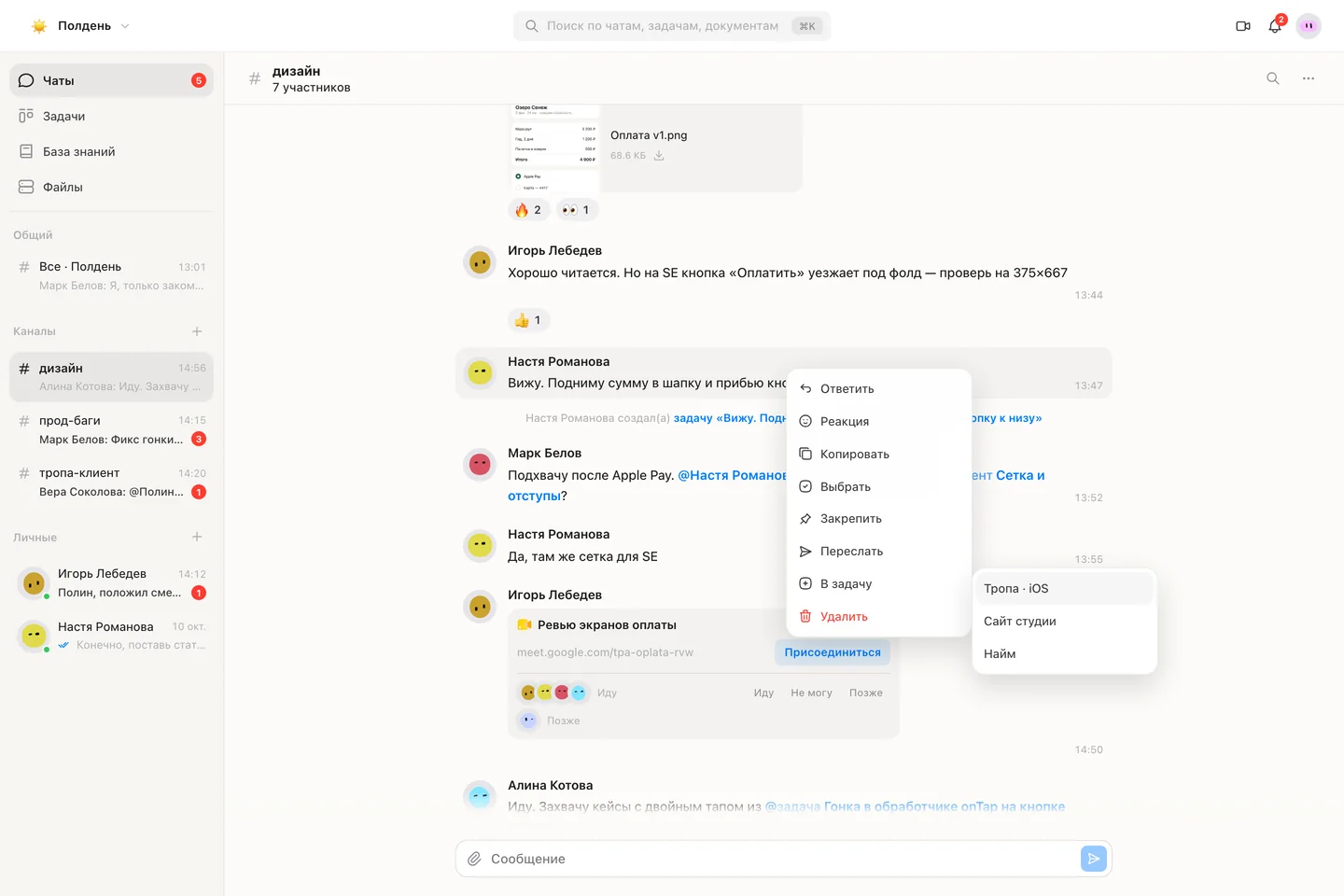
Task: Forward the message with 'Переслать'
Action: (879, 552)
